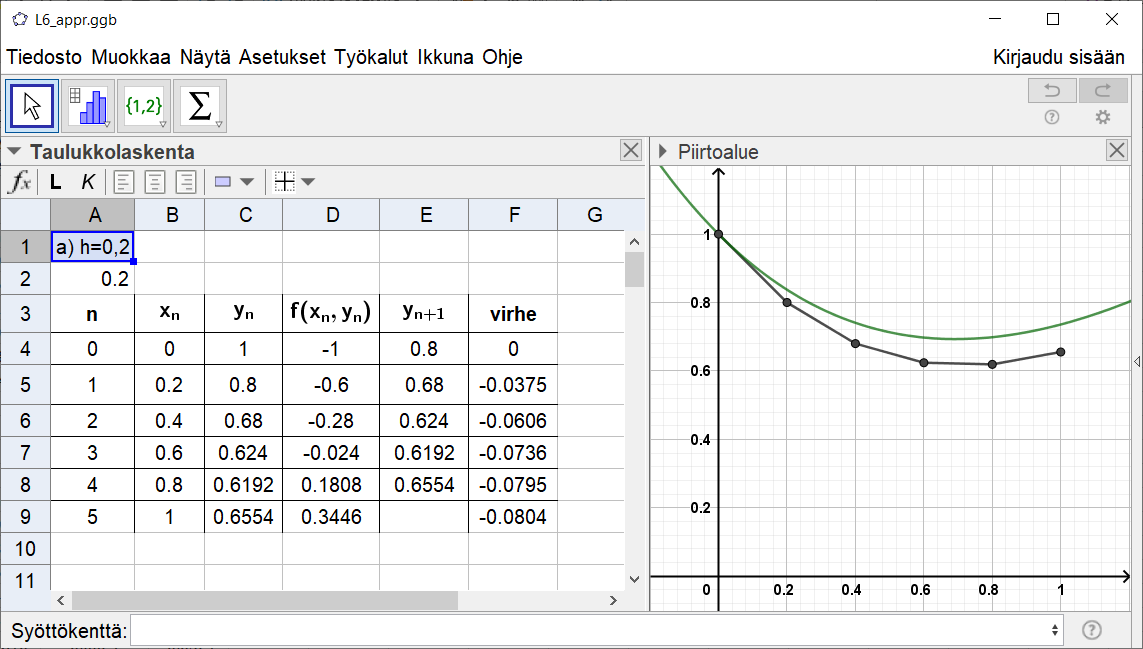Toggle bold formatting with L
The width and height of the screenshot is (1143, 649).
point(54,181)
